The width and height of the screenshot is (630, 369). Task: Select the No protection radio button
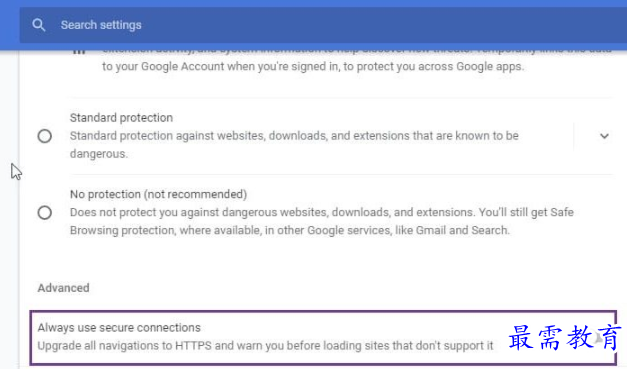[x=45, y=212]
